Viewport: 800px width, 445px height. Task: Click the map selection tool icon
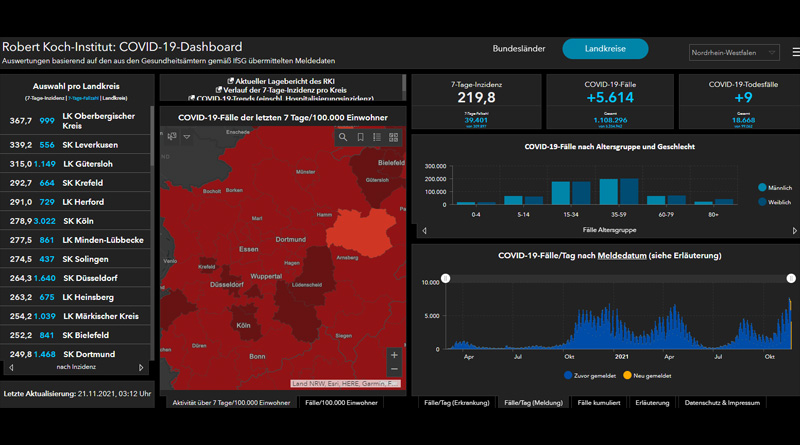click(172, 136)
